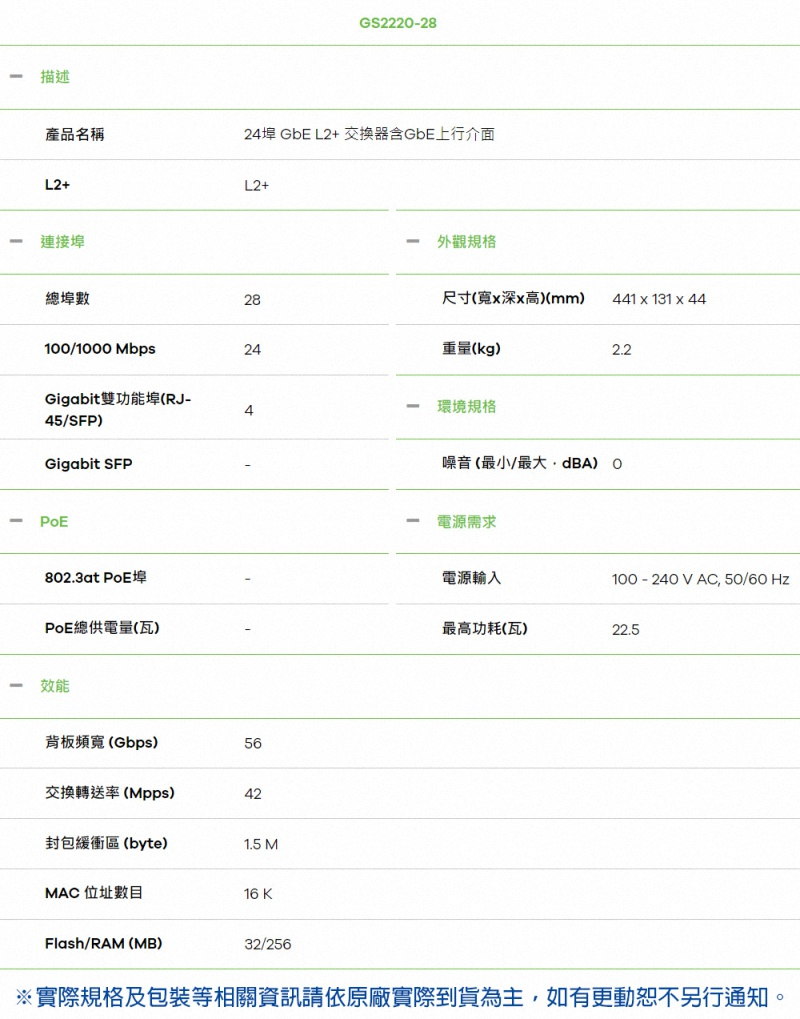Image resolution: width=800 pixels, height=1019 pixels.
Task: Click the GS2220-28 model heading
Action: 398,23
